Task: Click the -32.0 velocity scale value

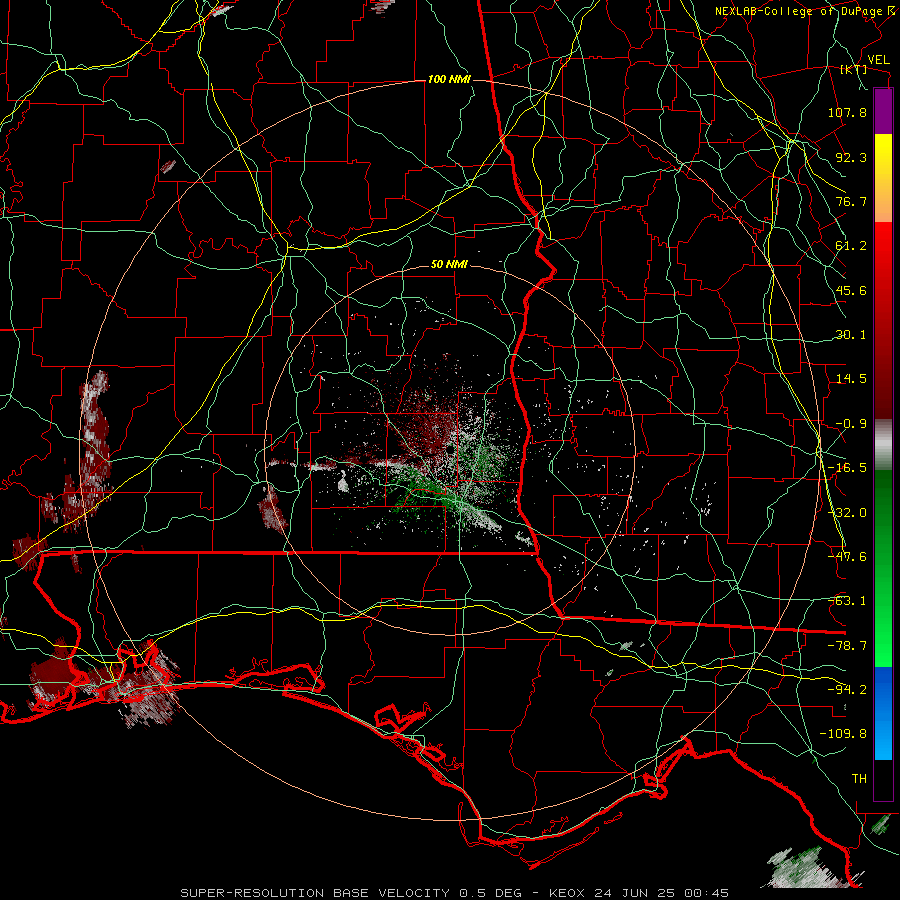Action: [x=847, y=513]
